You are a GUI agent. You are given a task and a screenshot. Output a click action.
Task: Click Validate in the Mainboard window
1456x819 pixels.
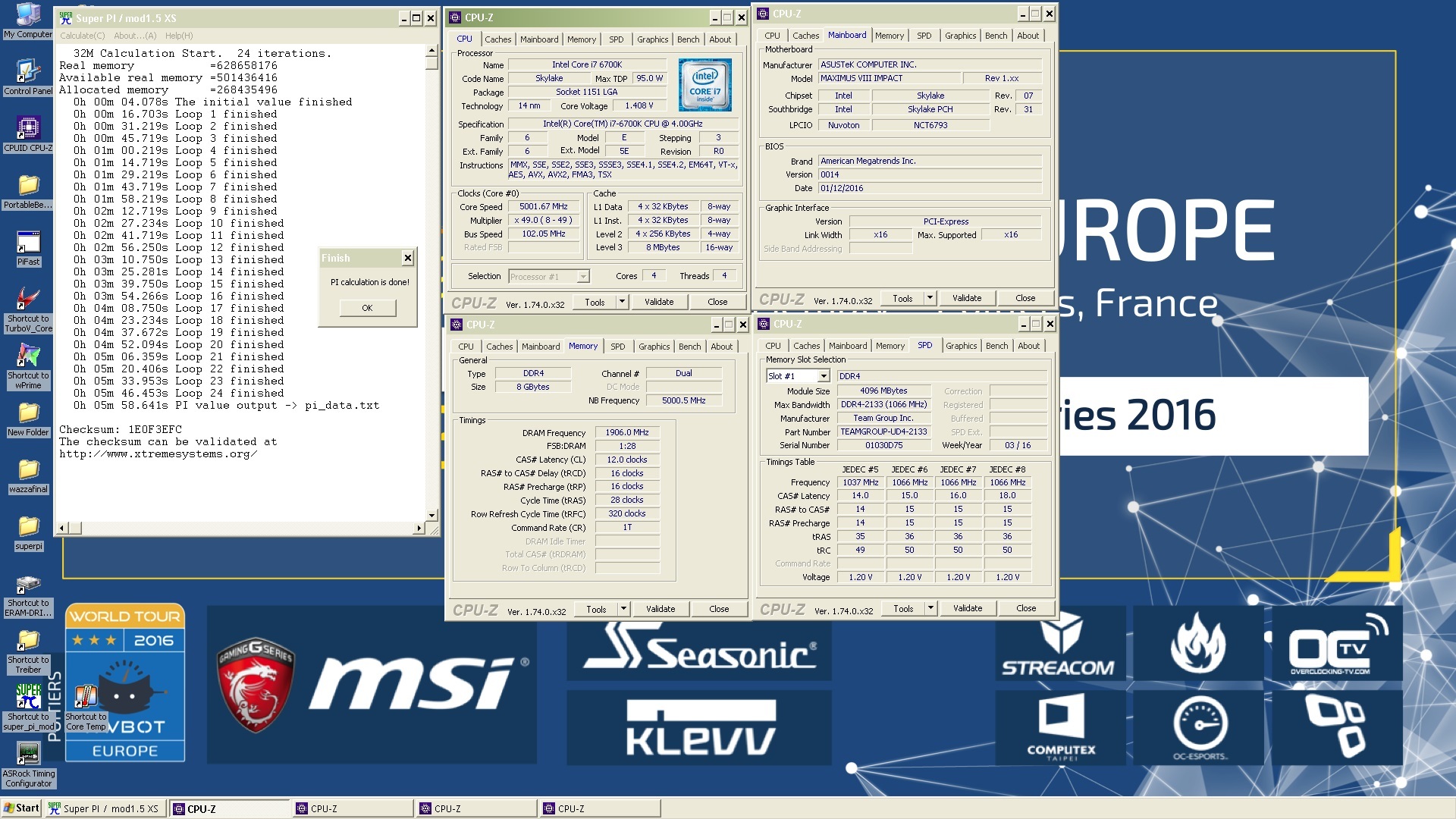pos(966,298)
